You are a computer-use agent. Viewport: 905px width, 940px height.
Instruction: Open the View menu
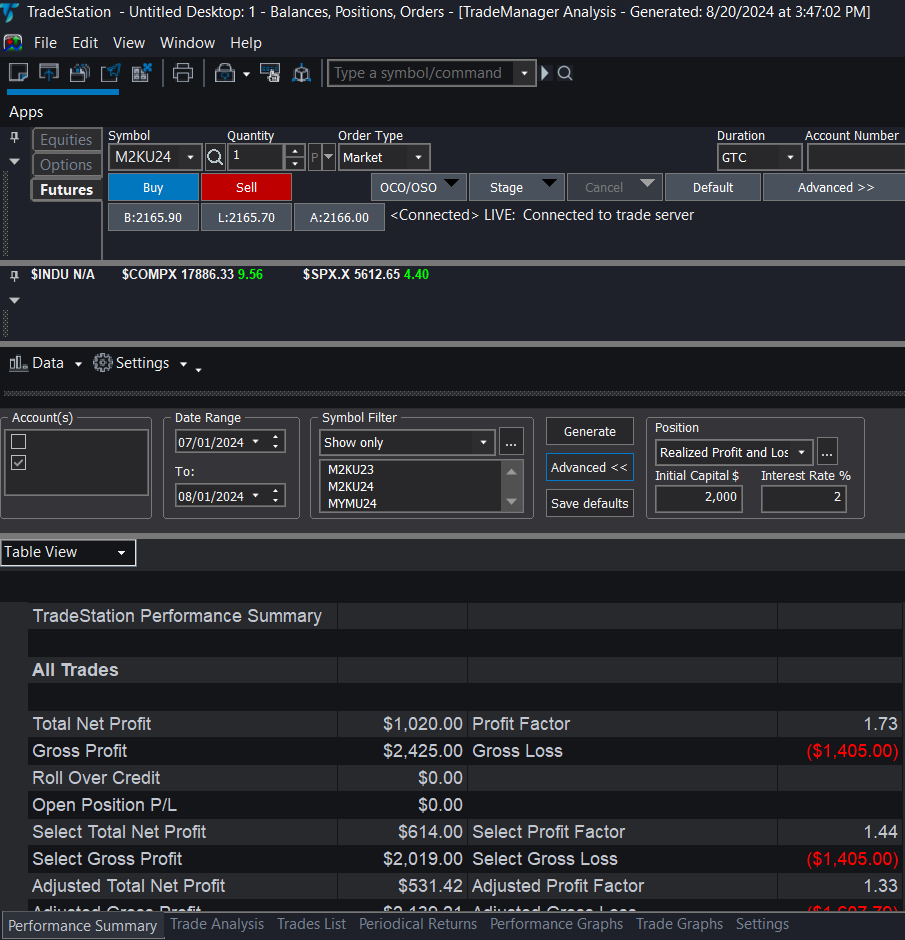(129, 43)
